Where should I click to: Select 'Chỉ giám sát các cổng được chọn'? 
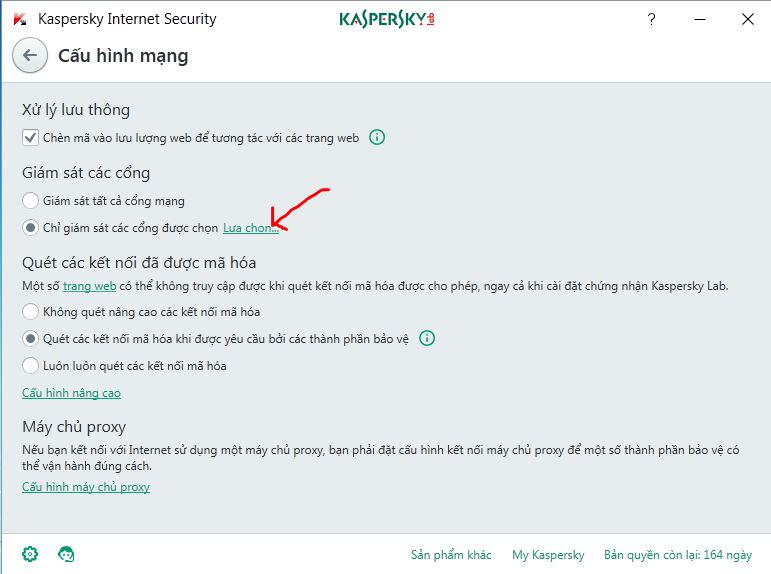click(31, 228)
